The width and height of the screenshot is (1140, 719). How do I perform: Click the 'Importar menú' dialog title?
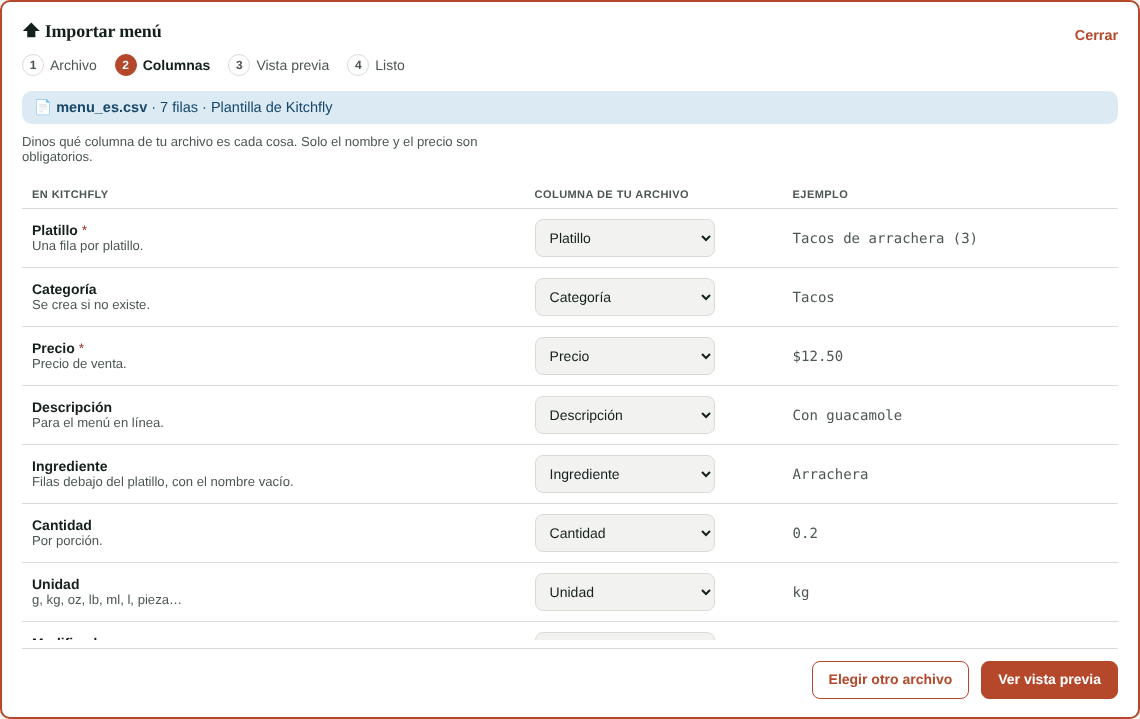(103, 31)
